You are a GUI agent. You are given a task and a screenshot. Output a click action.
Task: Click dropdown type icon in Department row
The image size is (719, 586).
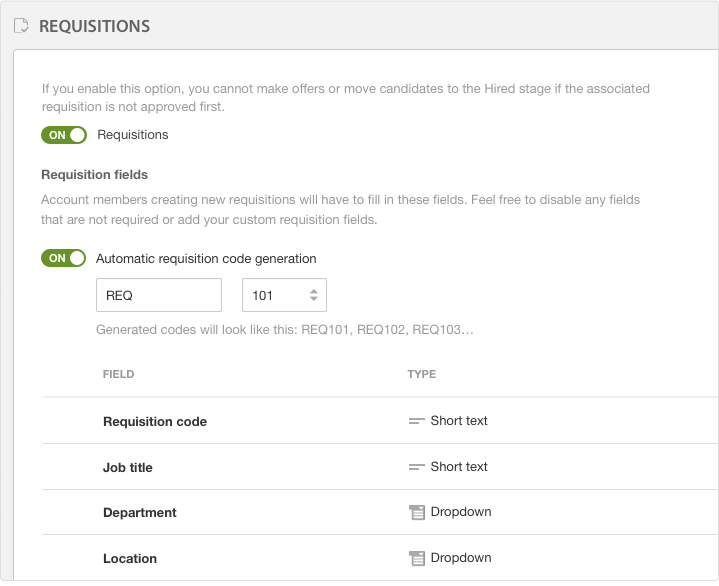pos(417,512)
